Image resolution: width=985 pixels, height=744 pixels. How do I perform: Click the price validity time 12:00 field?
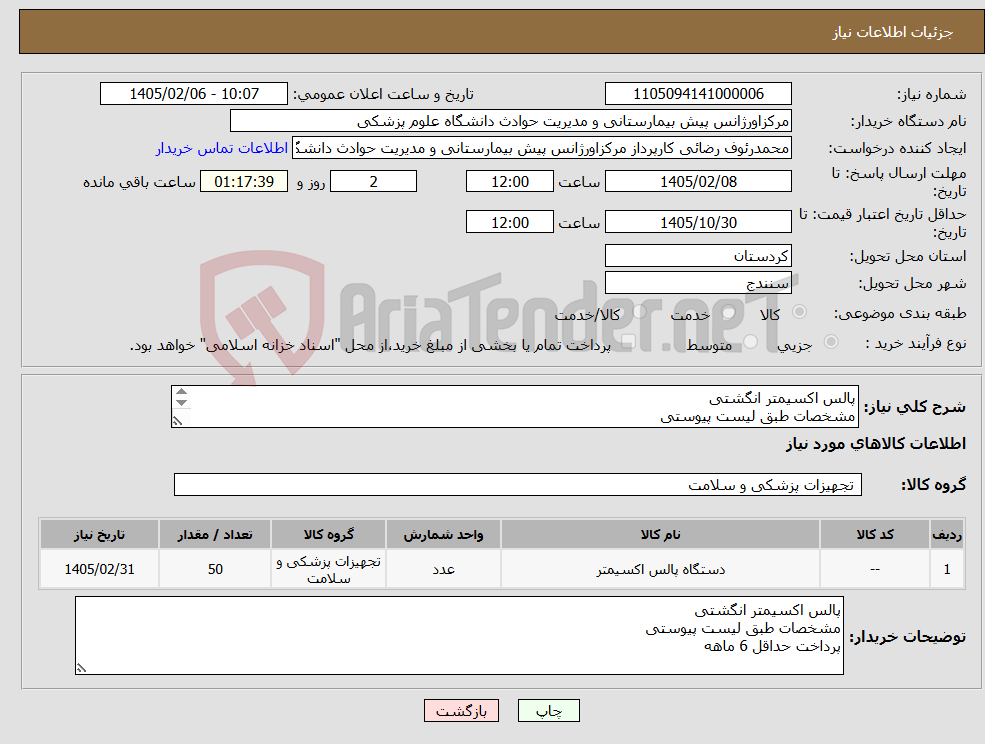[x=509, y=222]
